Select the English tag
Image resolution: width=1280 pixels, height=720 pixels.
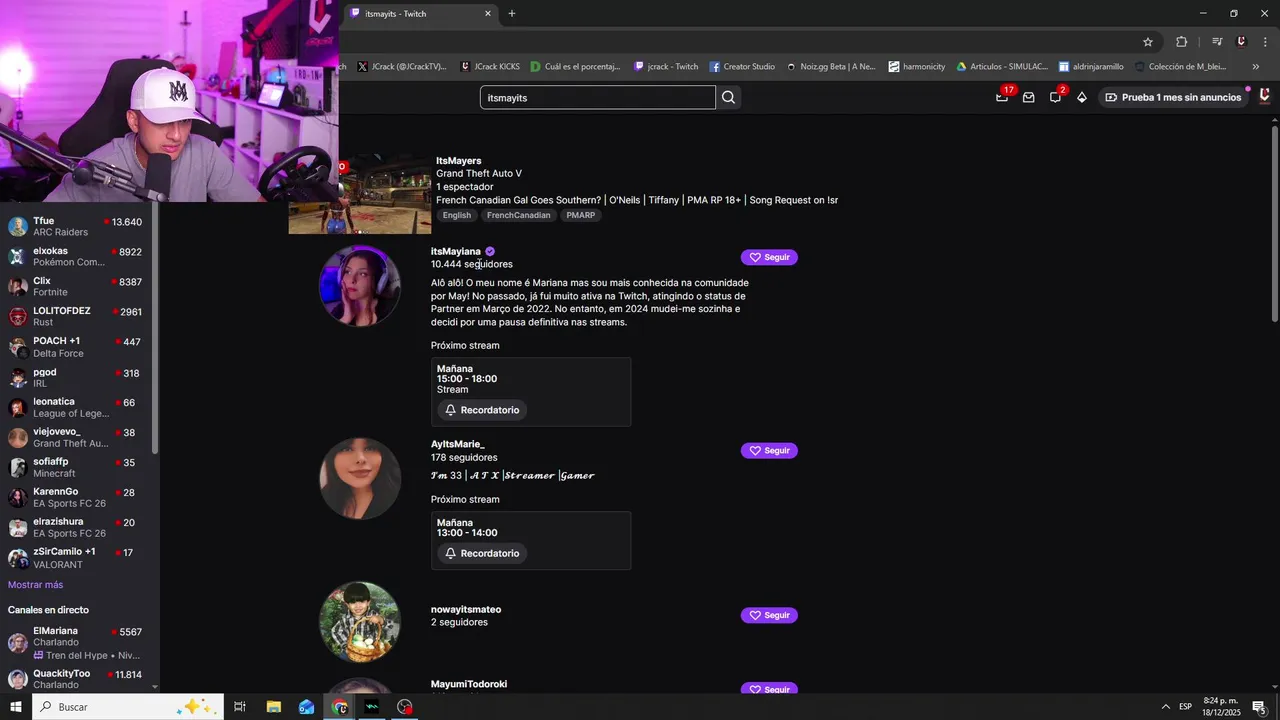pos(456,215)
